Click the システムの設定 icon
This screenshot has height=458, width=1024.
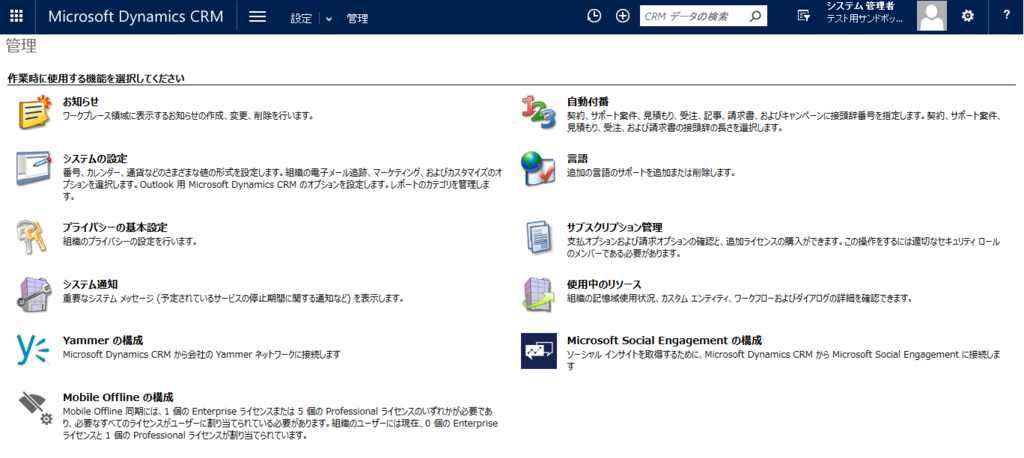click(33, 169)
